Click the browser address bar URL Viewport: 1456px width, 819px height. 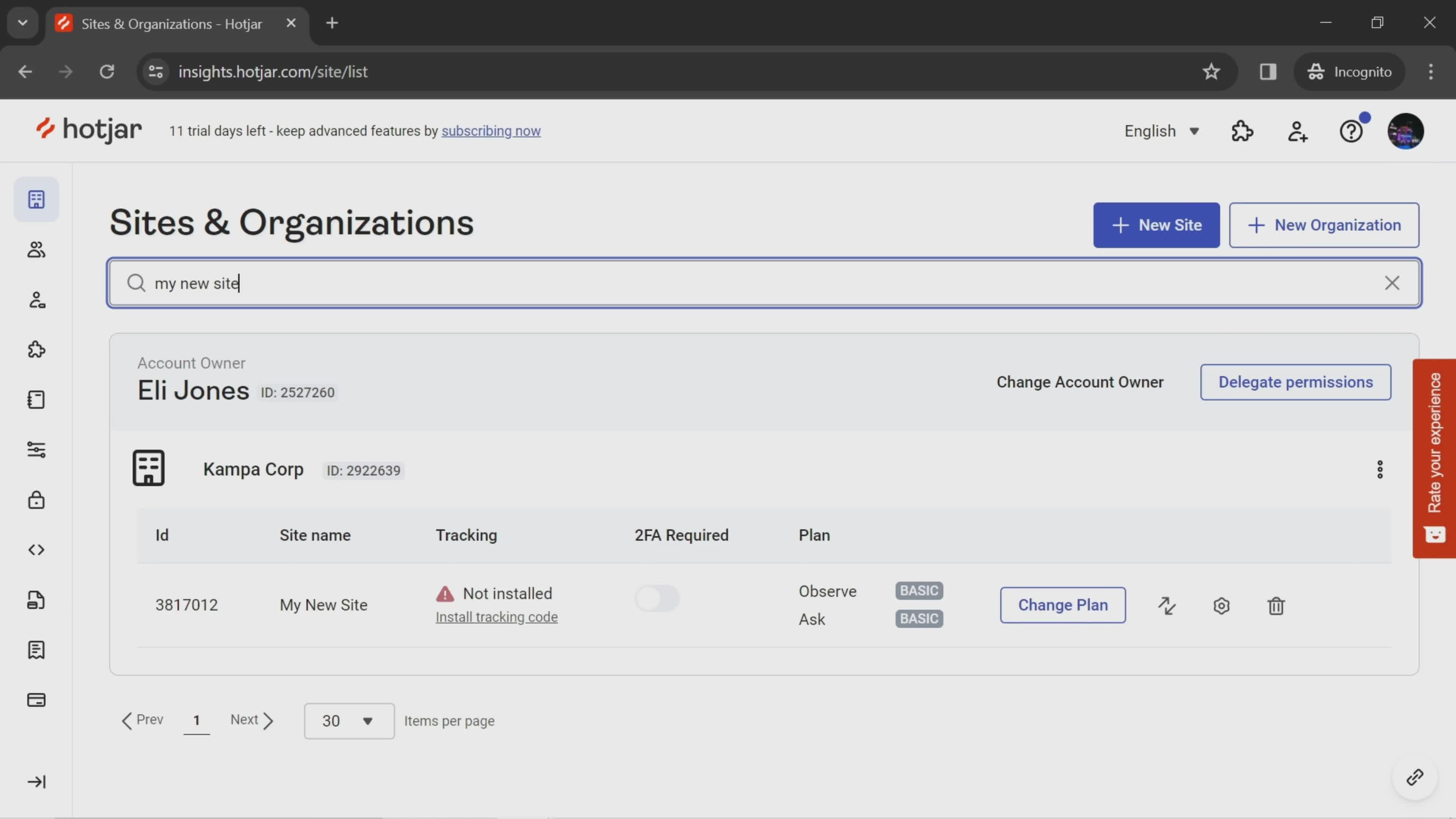click(x=273, y=72)
